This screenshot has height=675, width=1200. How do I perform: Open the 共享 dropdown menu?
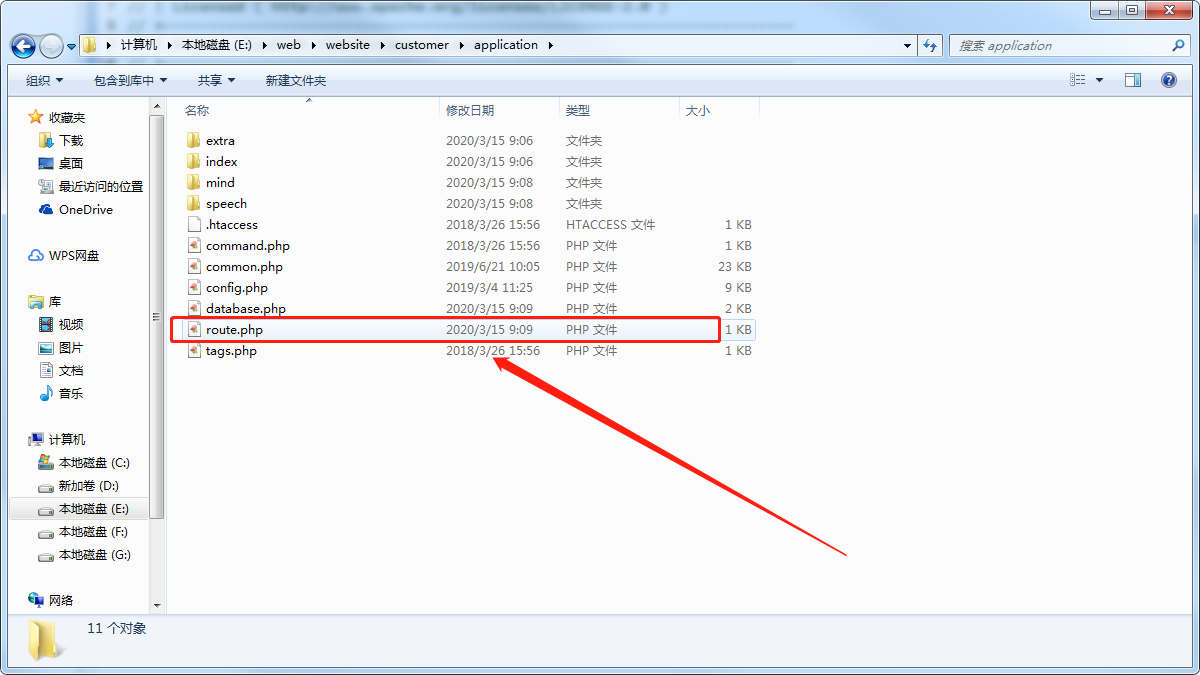click(216, 80)
